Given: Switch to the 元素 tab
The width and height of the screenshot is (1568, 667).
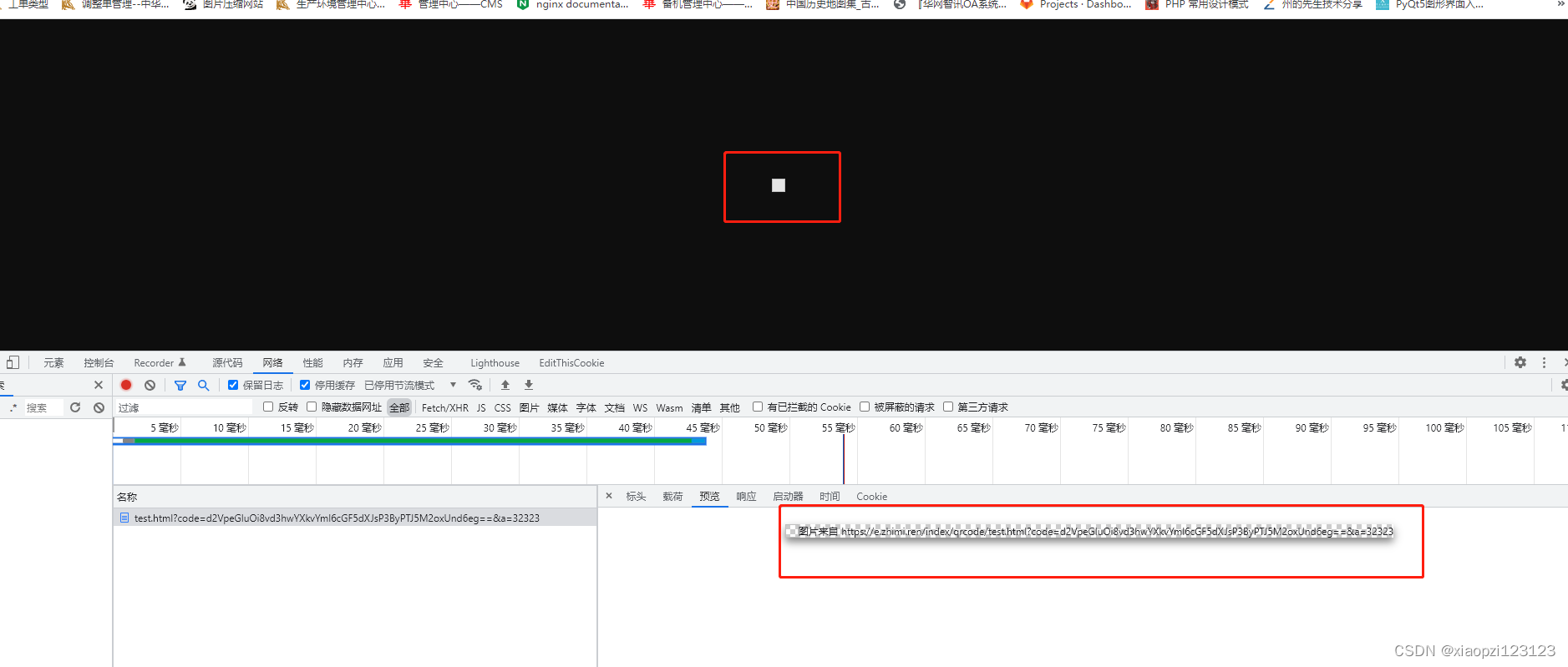Looking at the screenshot, I should pyautogui.click(x=53, y=362).
